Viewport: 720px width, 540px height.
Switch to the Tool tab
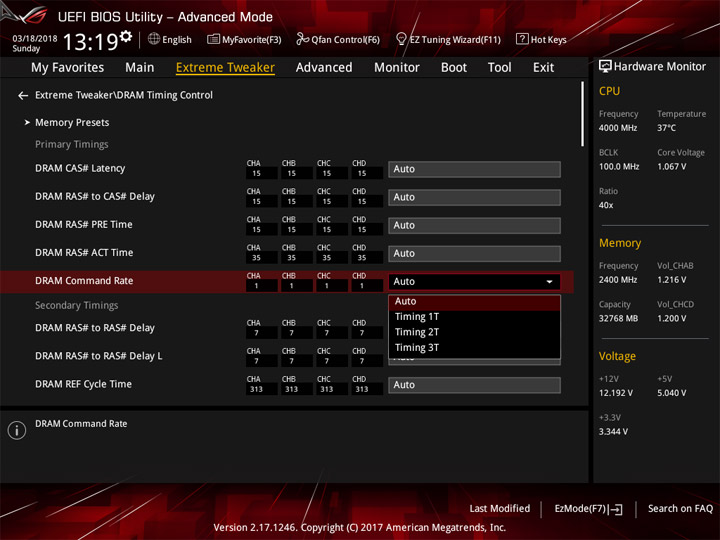point(500,68)
